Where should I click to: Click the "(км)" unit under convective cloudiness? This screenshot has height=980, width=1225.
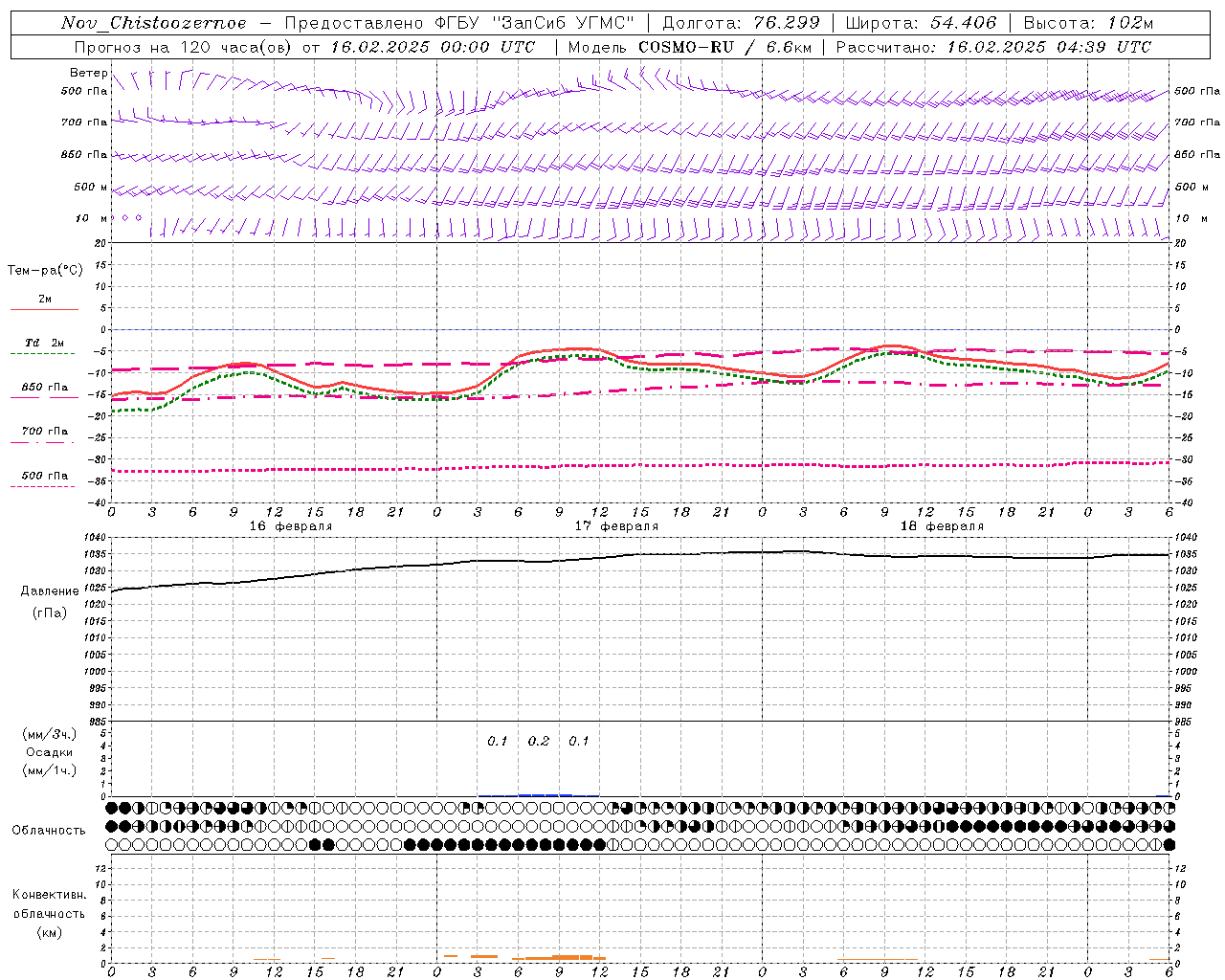[x=49, y=932]
